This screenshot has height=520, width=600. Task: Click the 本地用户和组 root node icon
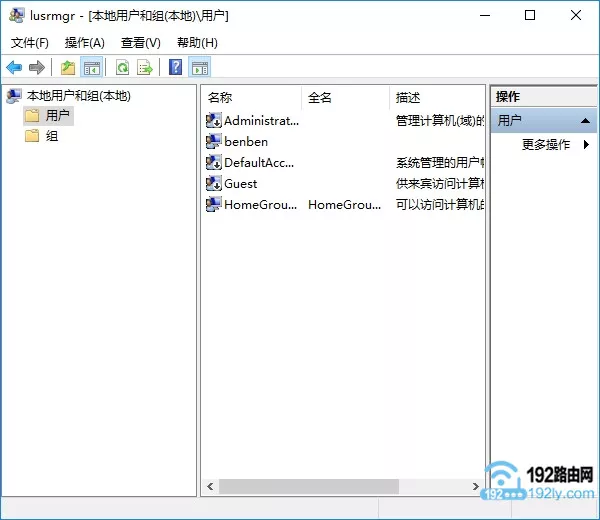pos(14,96)
